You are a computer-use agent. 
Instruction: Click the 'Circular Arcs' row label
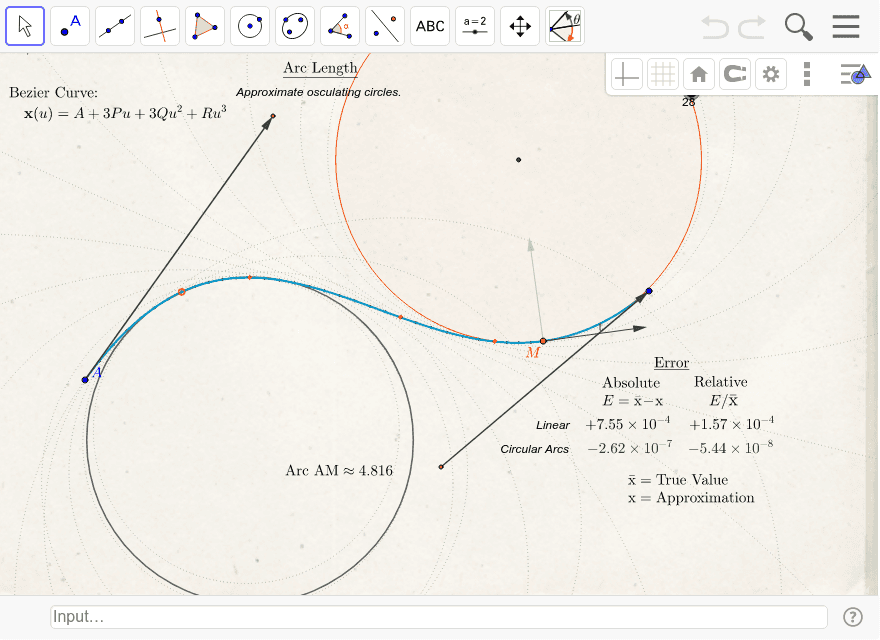pyautogui.click(x=534, y=449)
